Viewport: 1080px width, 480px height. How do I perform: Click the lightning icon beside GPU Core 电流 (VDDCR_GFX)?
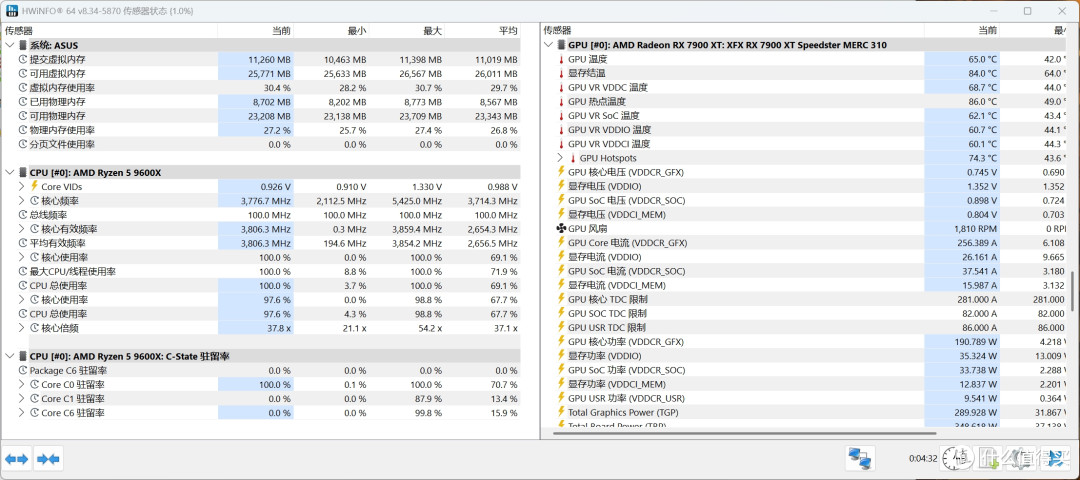pos(561,242)
